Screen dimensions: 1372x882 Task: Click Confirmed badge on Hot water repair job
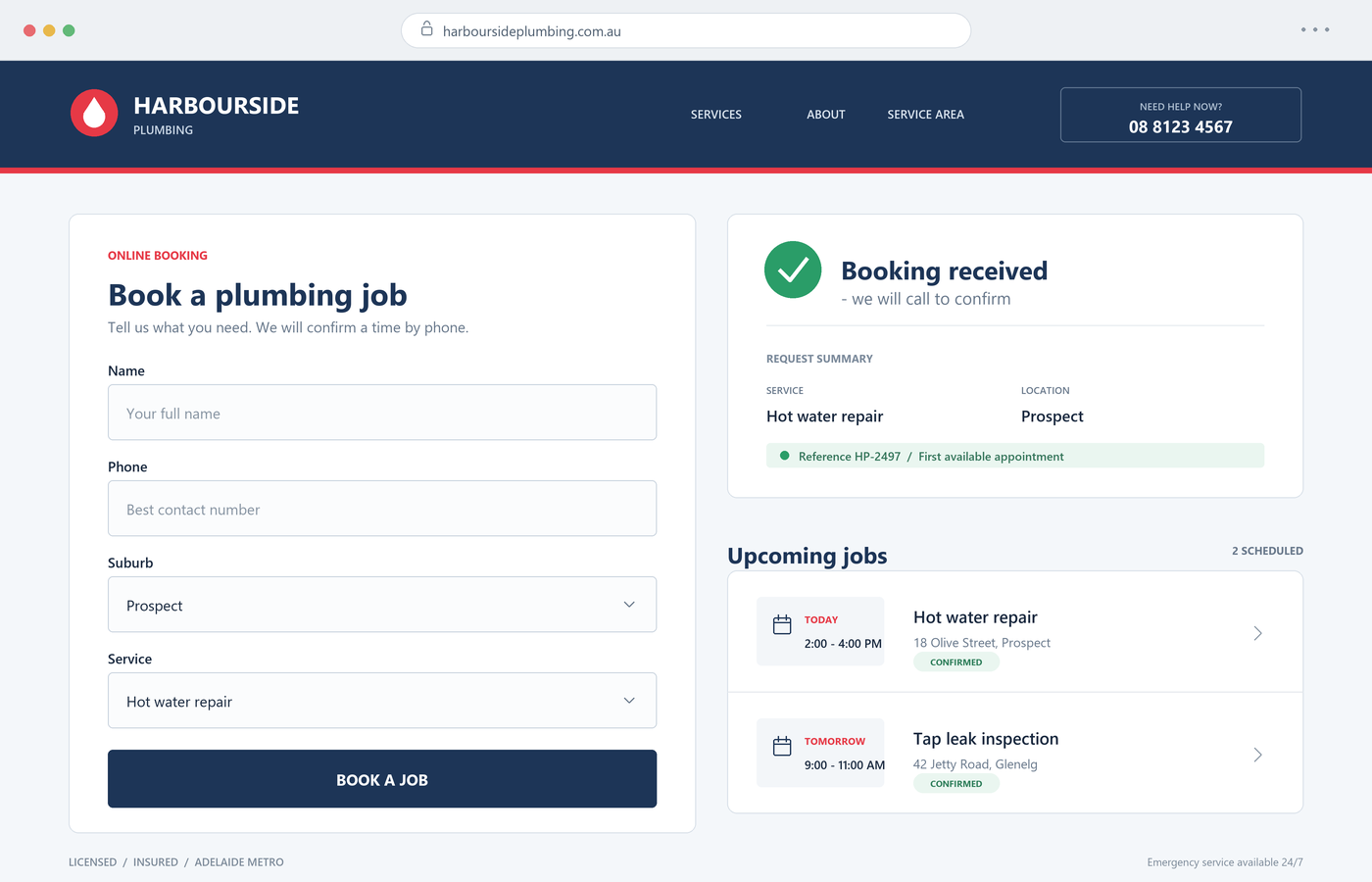(x=956, y=662)
